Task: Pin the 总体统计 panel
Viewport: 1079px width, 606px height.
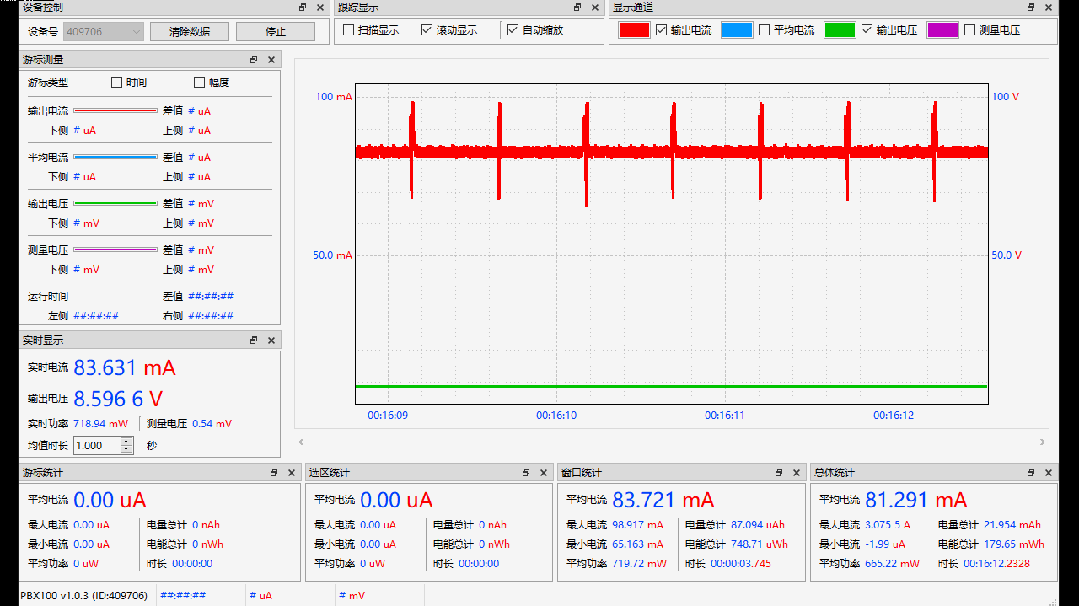Action: click(1031, 473)
